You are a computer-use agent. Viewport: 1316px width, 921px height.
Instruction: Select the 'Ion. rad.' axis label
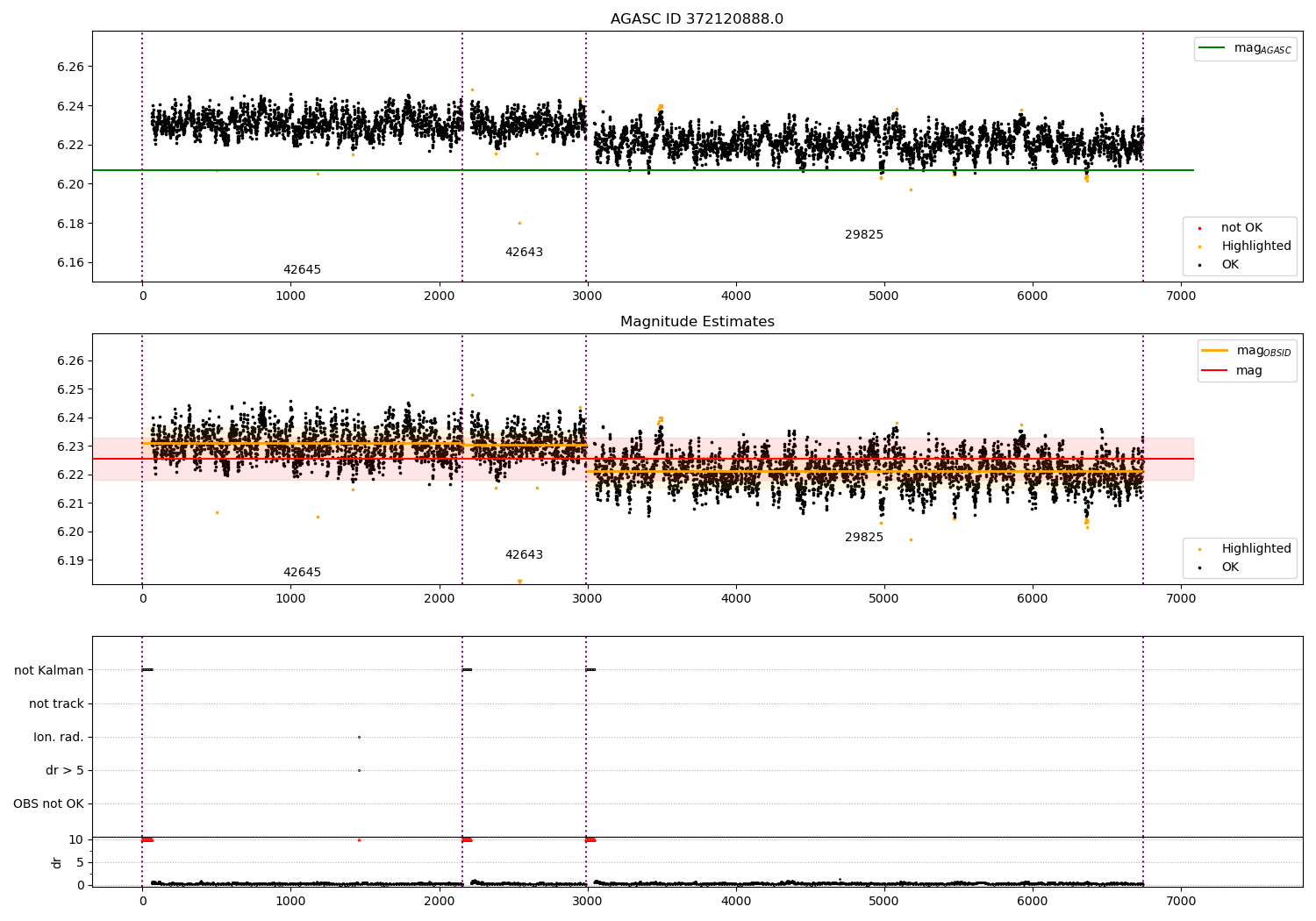[59, 737]
